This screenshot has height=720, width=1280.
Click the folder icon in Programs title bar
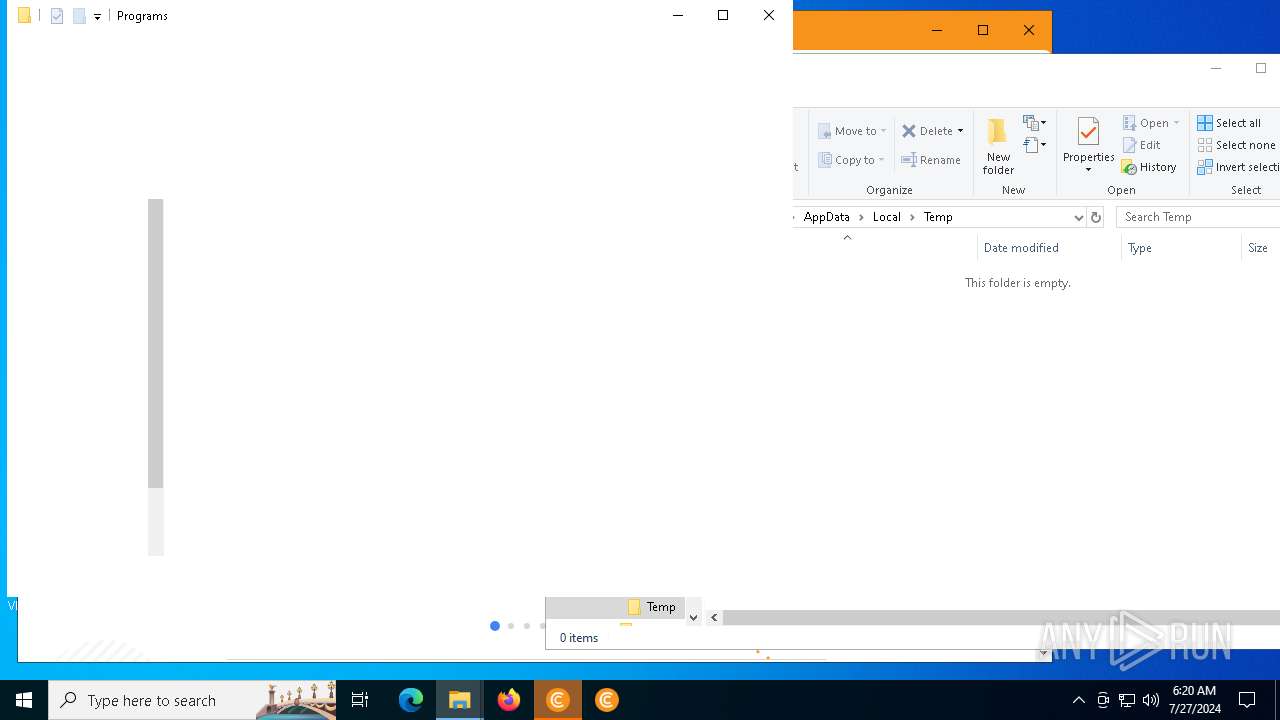click(24, 16)
